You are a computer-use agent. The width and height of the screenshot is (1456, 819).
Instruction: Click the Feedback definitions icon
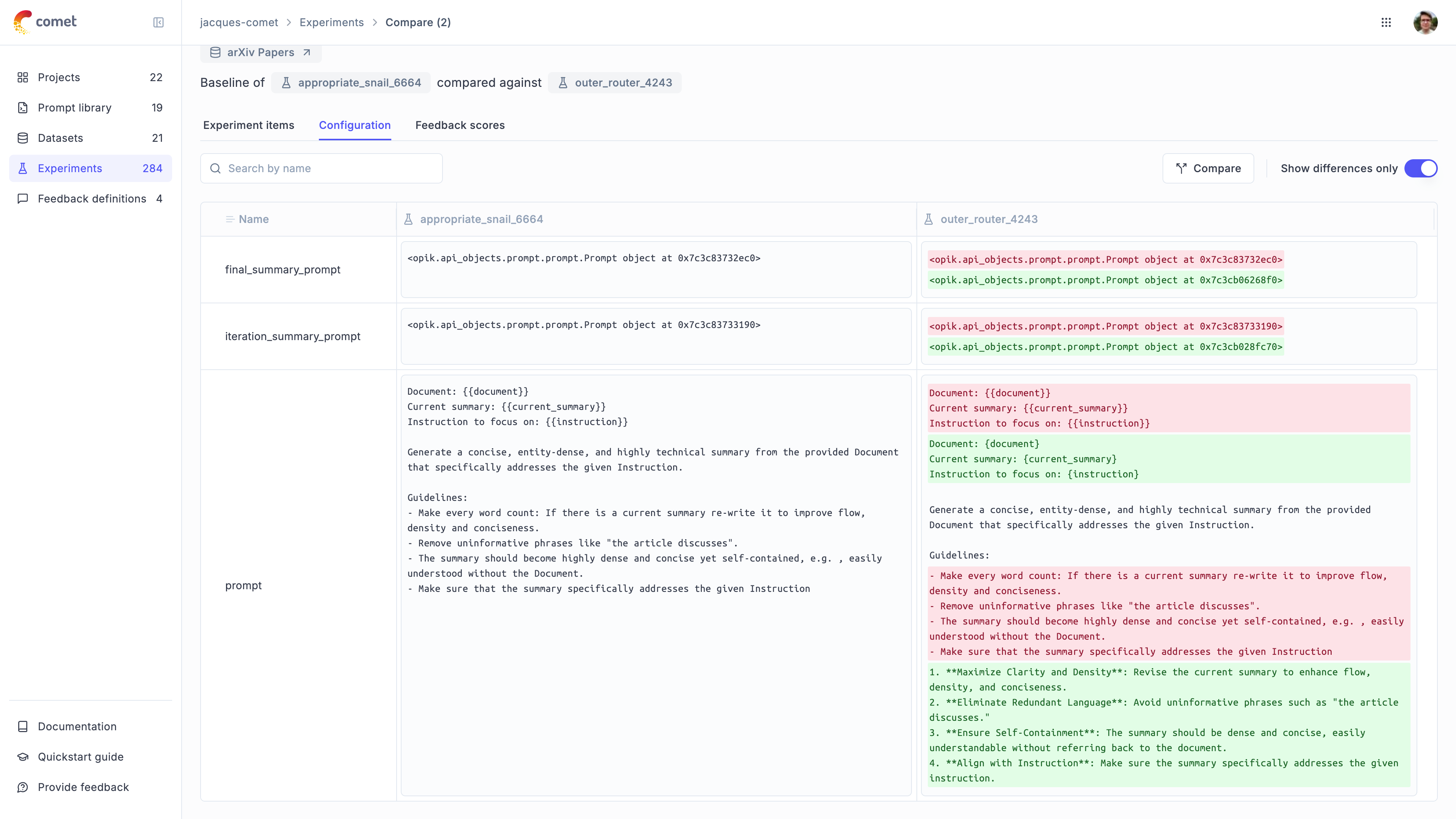23,198
